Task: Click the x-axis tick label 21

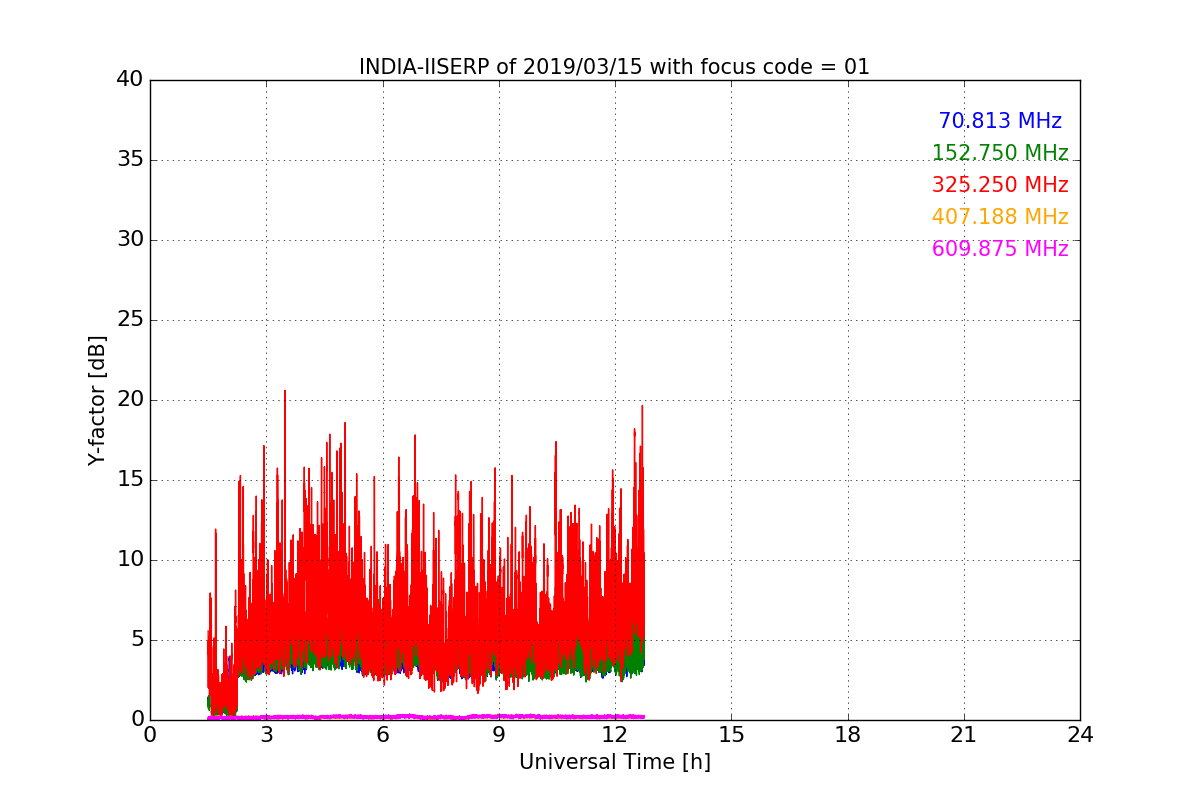Action: click(964, 734)
